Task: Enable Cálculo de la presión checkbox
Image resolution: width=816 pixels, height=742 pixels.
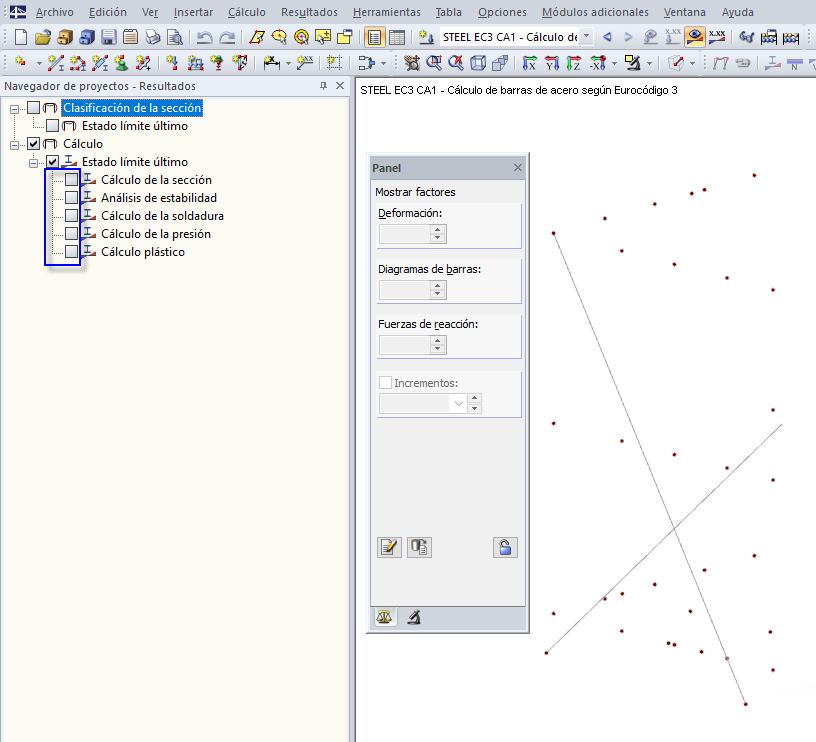Action: coord(72,234)
